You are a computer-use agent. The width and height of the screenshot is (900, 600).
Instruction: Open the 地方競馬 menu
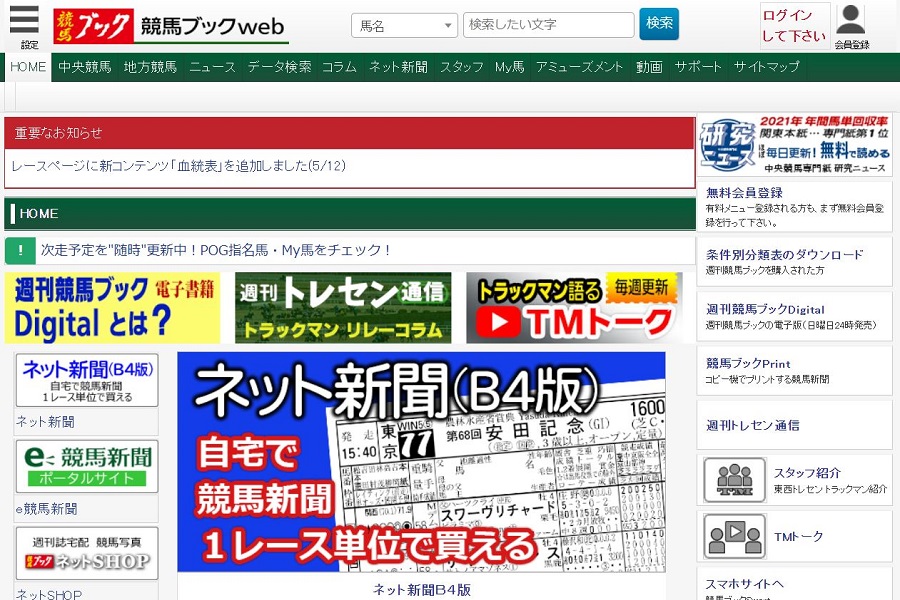pyautogui.click(x=150, y=67)
